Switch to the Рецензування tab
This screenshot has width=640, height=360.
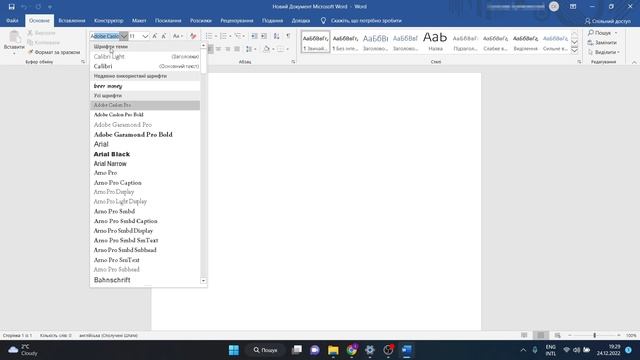(x=237, y=20)
